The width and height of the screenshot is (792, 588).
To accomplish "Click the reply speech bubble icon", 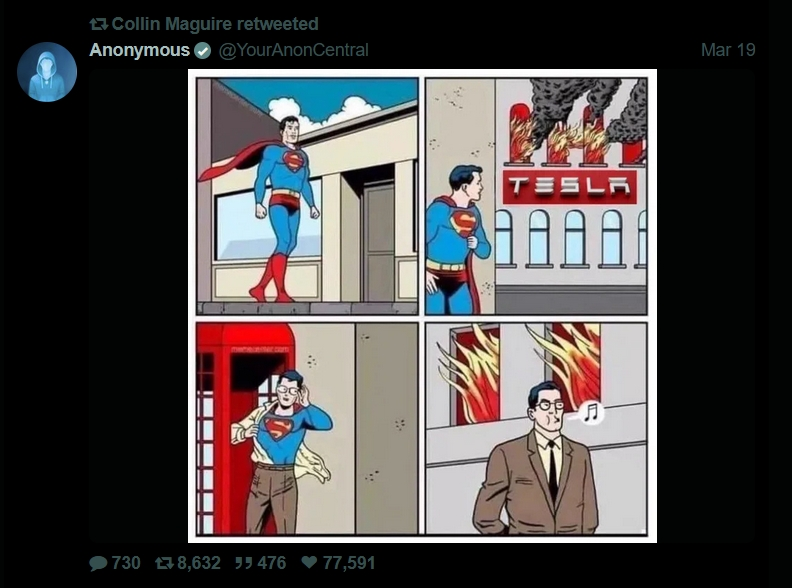I will [98, 563].
